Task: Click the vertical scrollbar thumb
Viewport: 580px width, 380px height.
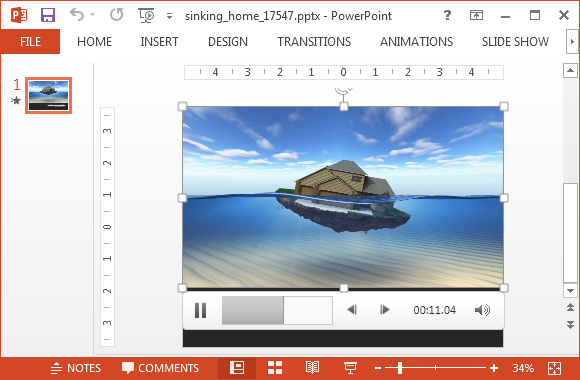Action: click(570, 233)
